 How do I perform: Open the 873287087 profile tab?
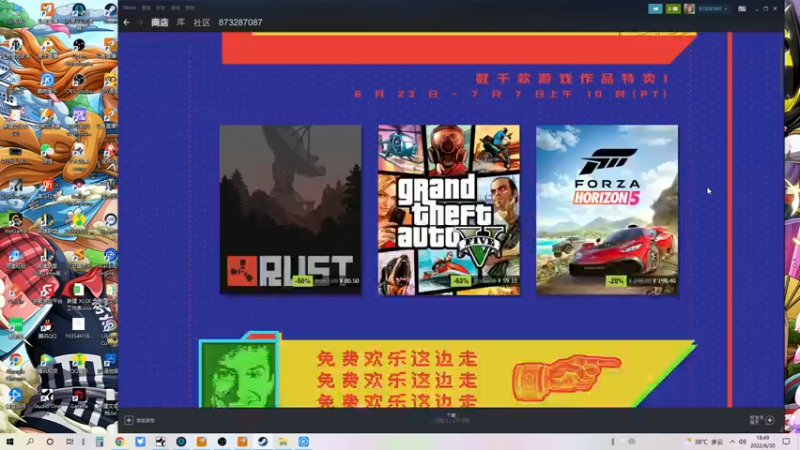tap(240, 22)
